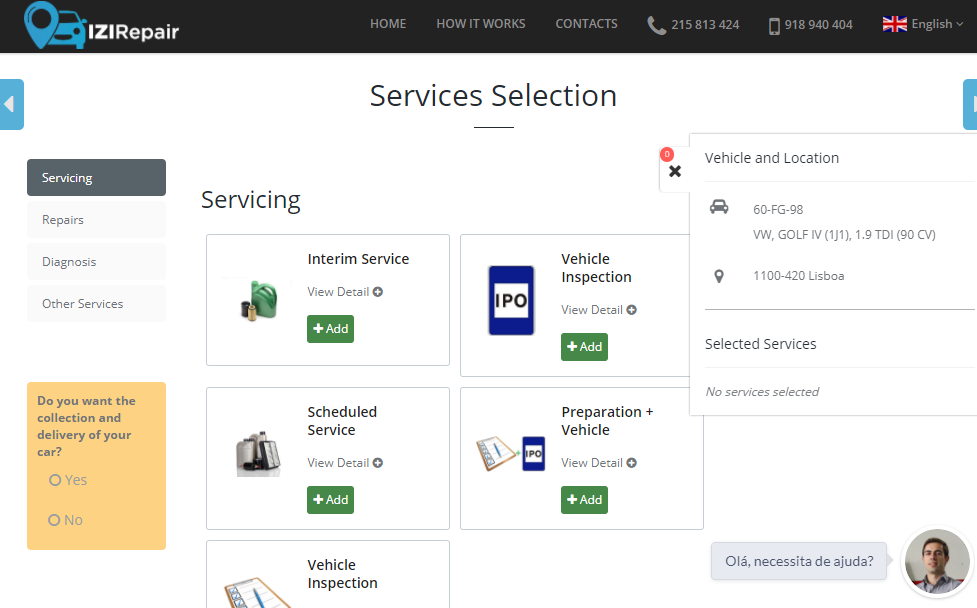Click the Interim Service oil can image
Screen dimensions: 977x608
(x=259, y=300)
